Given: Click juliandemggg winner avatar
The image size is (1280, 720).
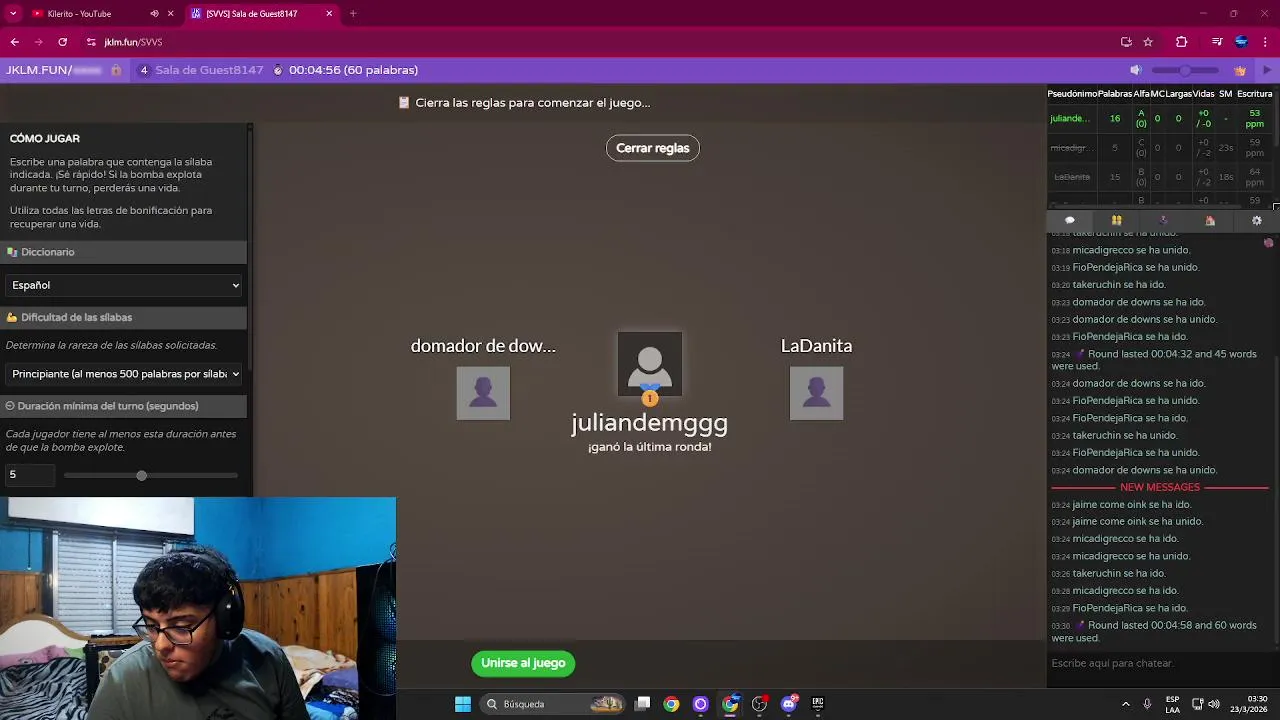Looking at the screenshot, I should (x=650, y=365).
